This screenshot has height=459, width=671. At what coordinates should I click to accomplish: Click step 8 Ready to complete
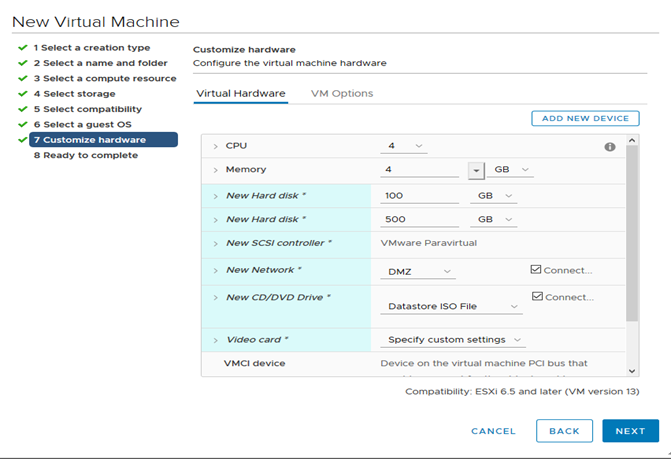[x=86, y=155]
